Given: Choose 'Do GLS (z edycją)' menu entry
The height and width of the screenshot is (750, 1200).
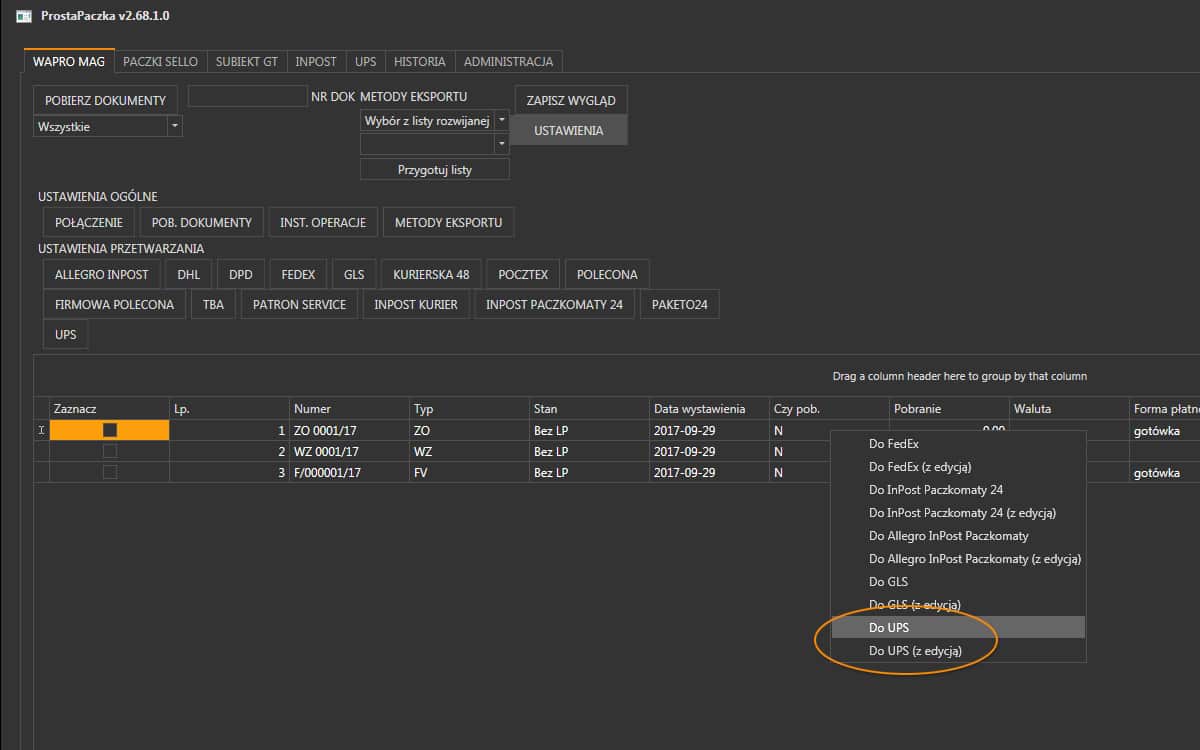Looking at the screenshot, I should (958, 604).
